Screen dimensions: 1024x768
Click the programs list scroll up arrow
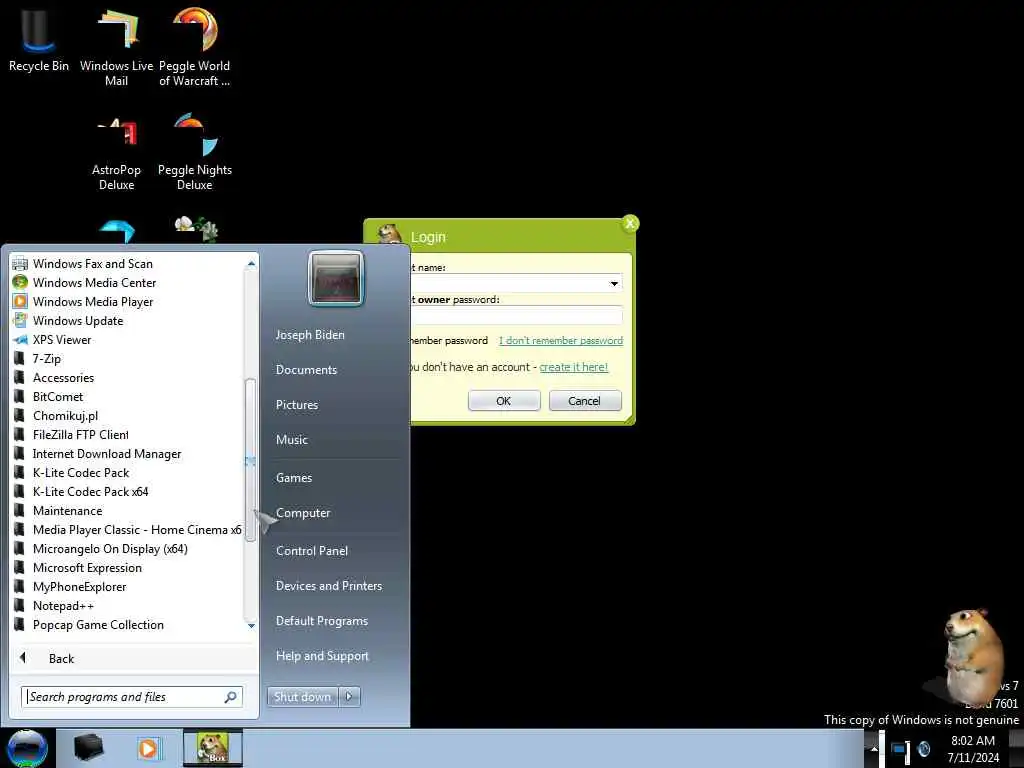[x=251, y=264]
